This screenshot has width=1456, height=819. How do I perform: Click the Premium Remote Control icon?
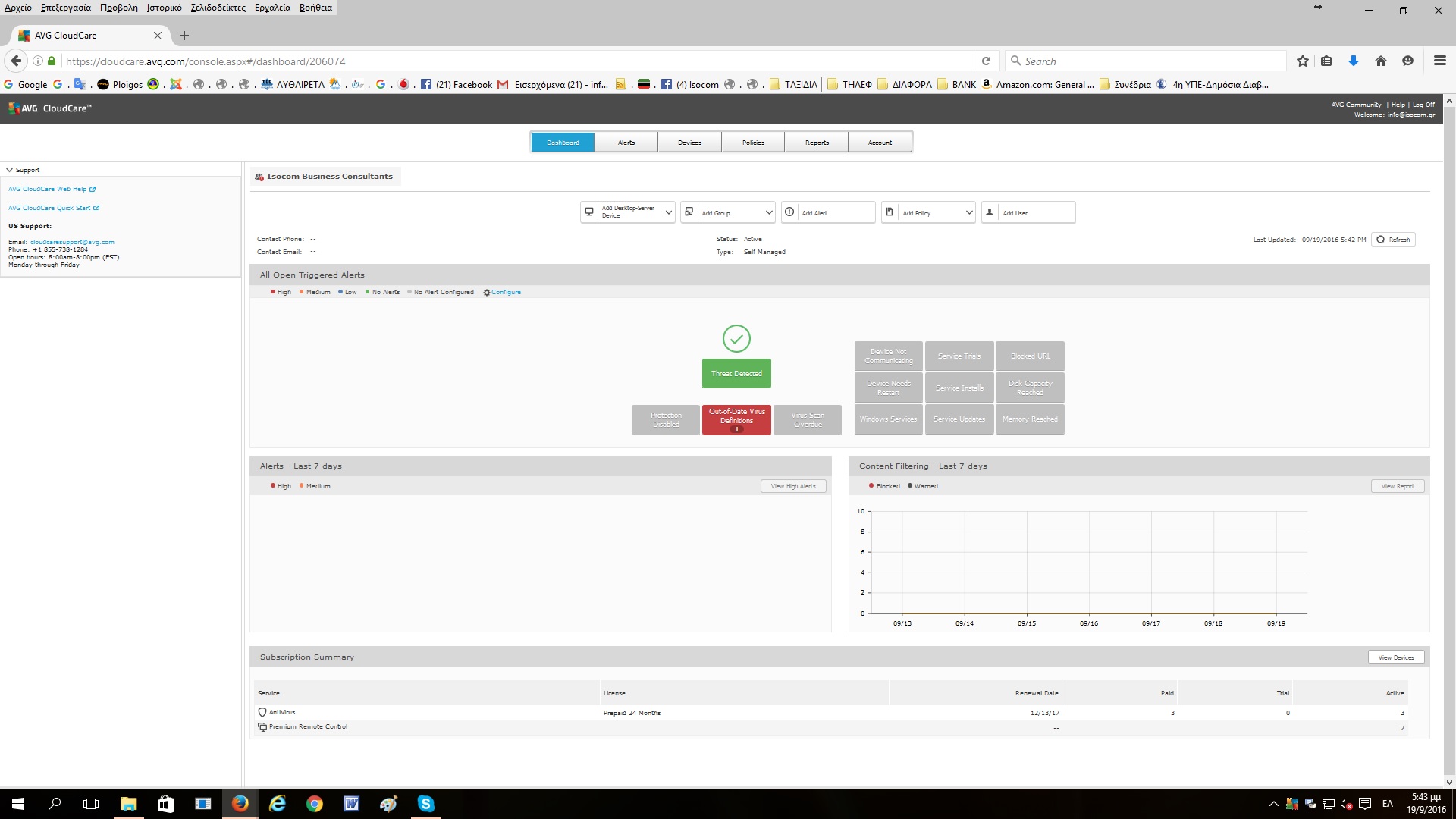(x=262, y=727)
